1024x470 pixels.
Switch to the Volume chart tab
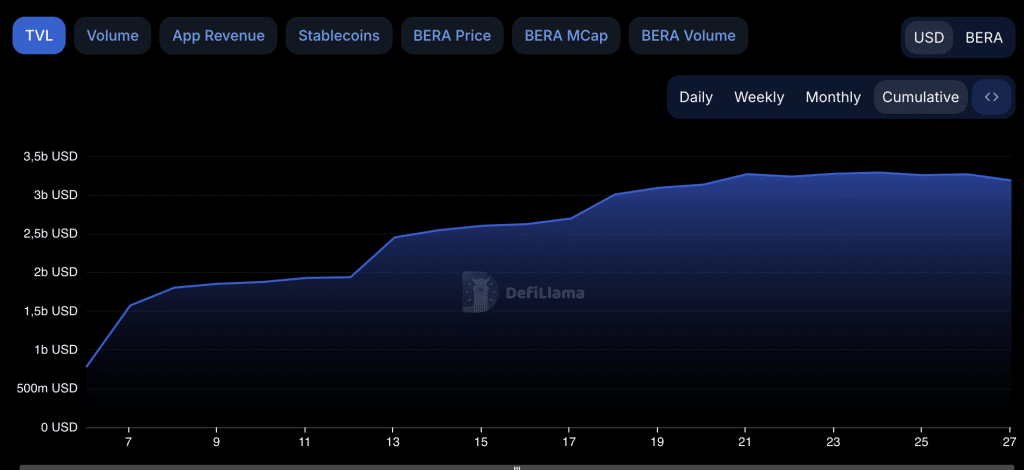pyautogui.click(x=112, y=36)
